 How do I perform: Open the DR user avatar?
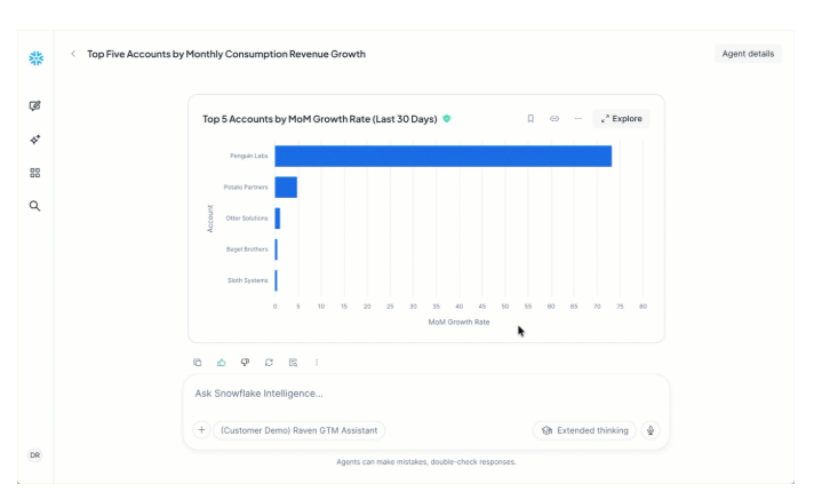[x=35, y=455]
